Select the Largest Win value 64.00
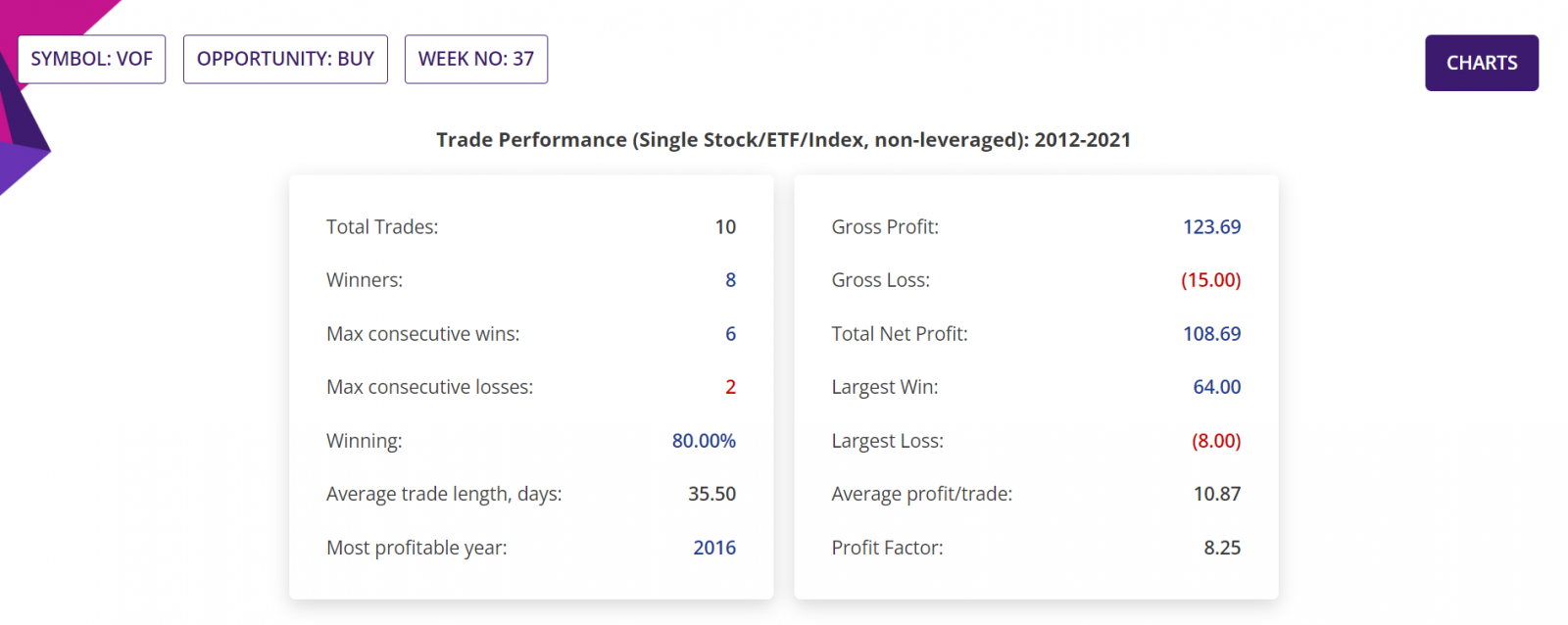 coord(1216,387)
